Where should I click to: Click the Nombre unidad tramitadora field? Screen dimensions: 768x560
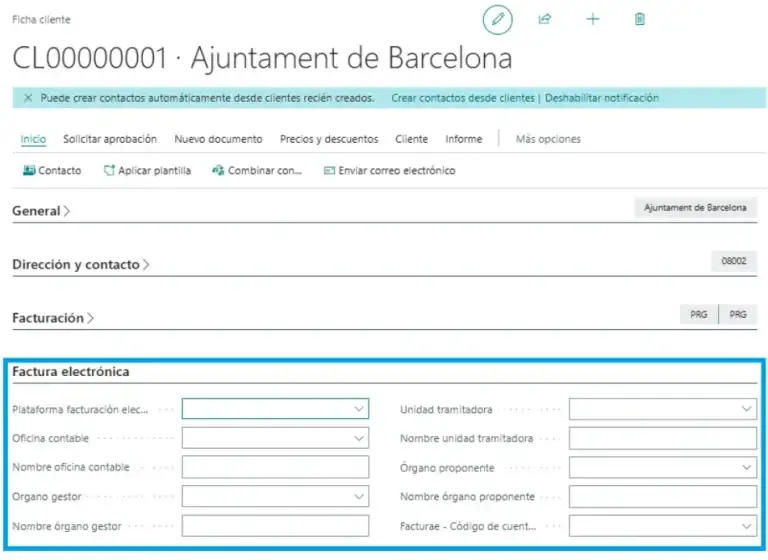(x=663, y=438)
